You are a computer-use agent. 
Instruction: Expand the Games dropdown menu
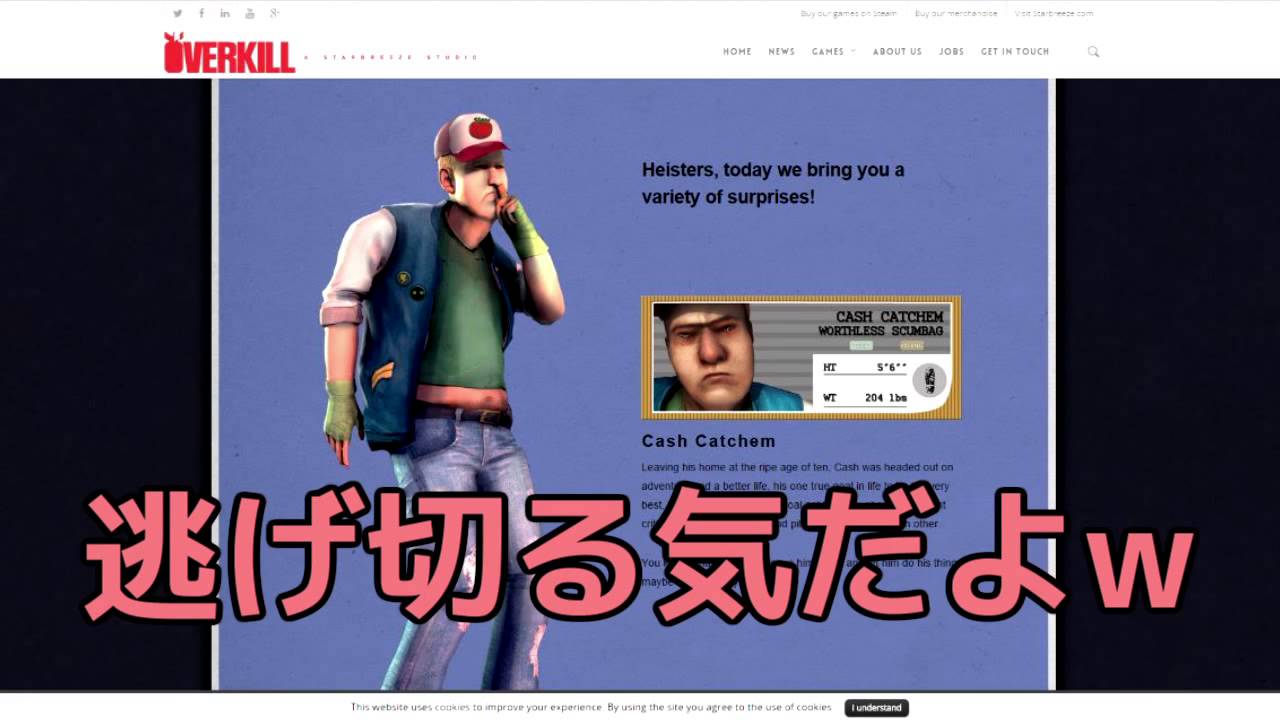(x=833, y=52)
